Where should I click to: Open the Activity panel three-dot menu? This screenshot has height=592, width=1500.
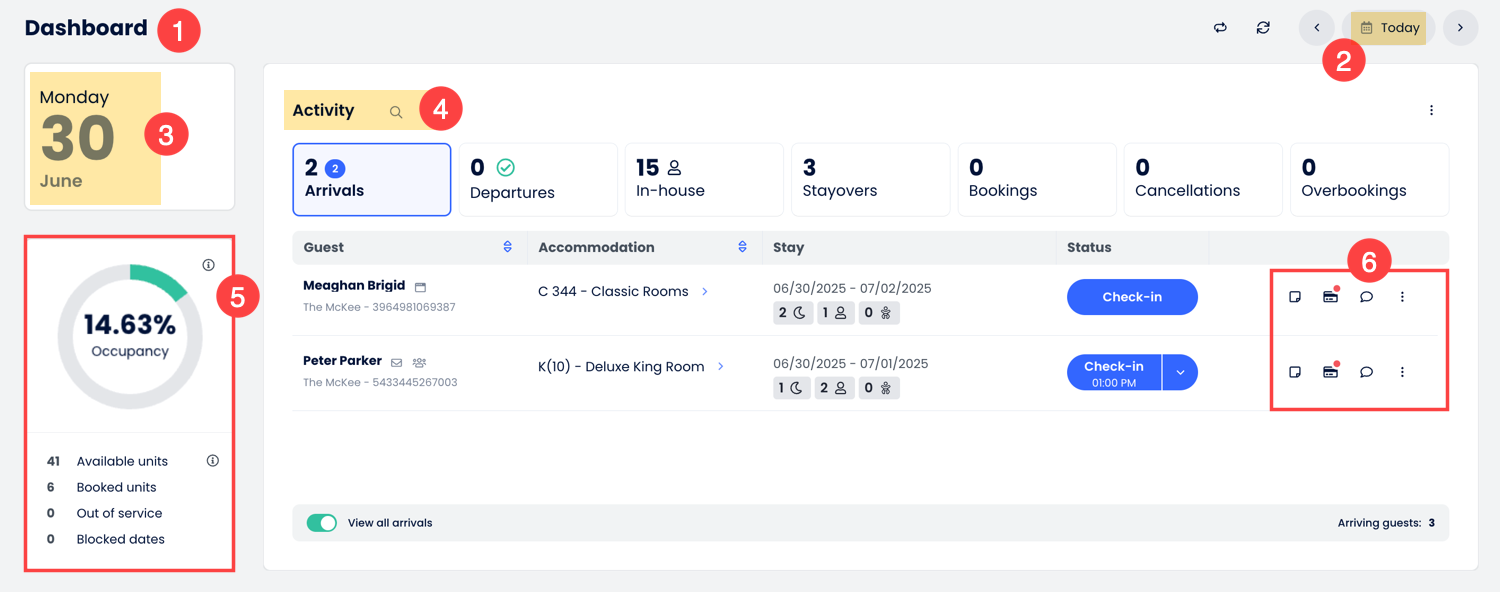(x=1431, y=110)
